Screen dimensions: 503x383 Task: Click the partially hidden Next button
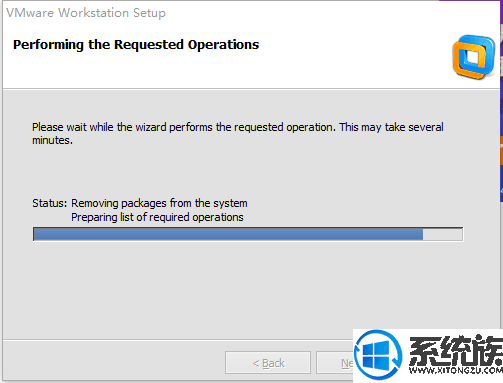click(335, 363)
